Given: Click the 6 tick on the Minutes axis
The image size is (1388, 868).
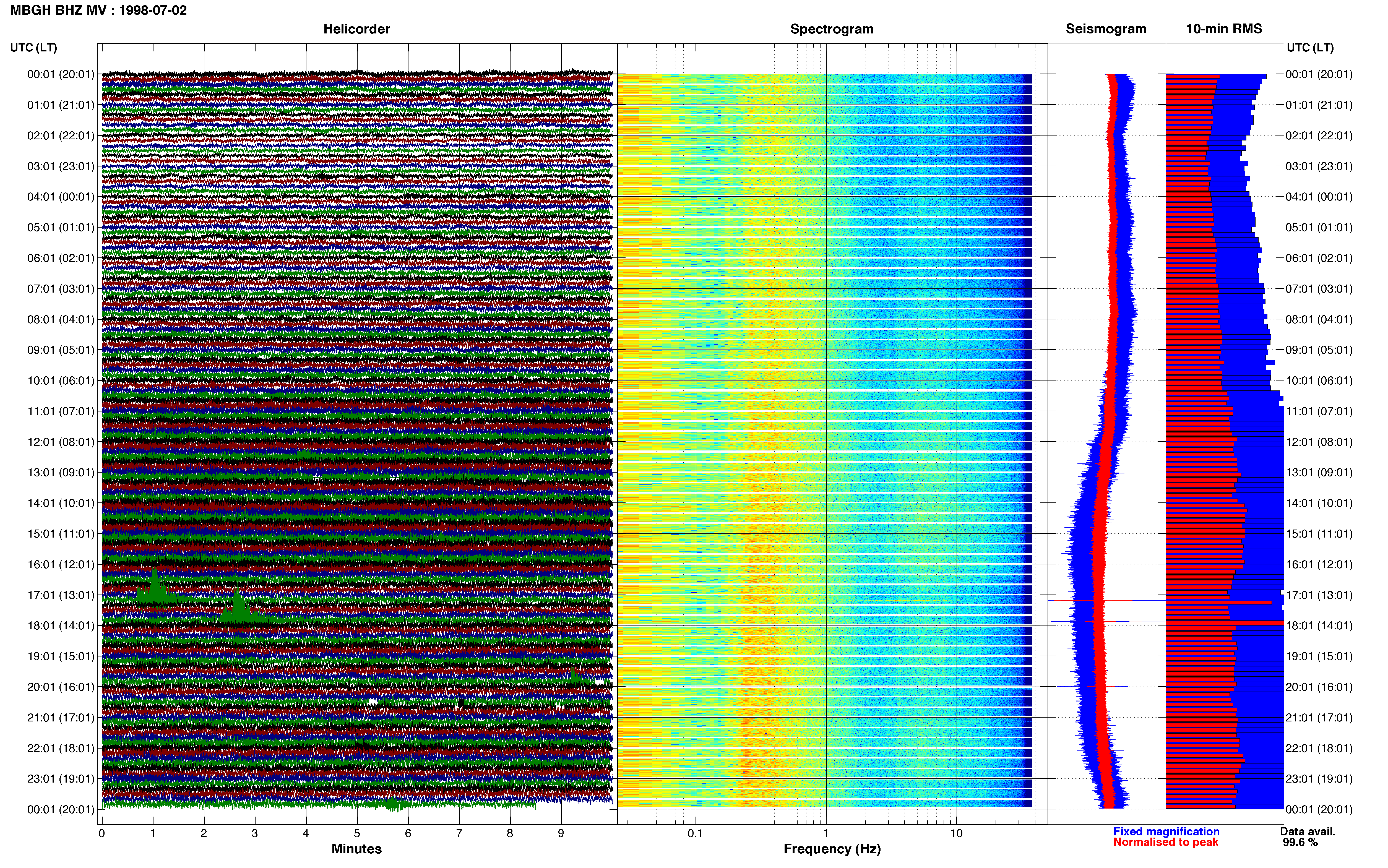Looking at the screenshot, I should click(x=408, y=833).
